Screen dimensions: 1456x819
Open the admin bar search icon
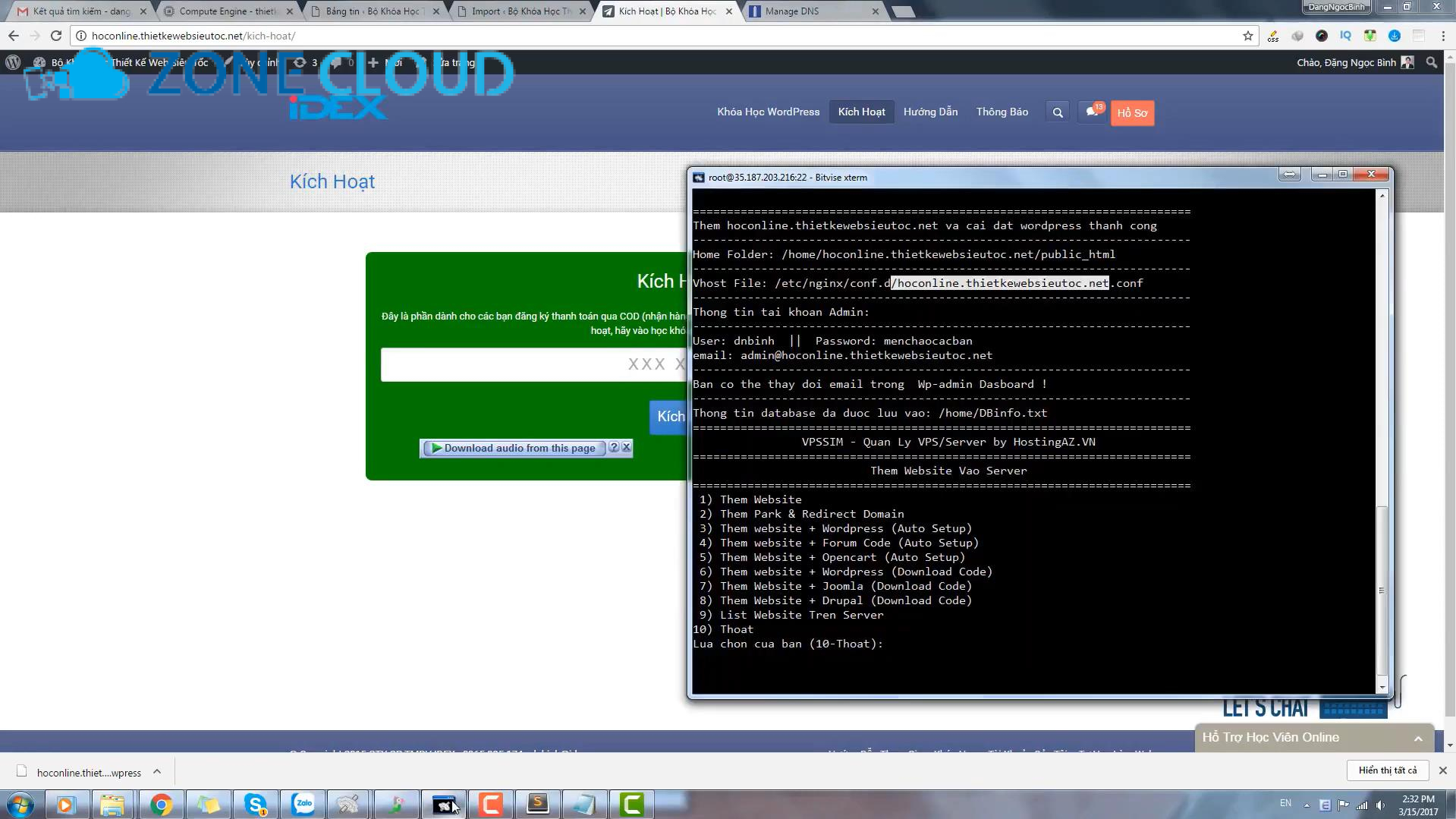point(1431,62)
